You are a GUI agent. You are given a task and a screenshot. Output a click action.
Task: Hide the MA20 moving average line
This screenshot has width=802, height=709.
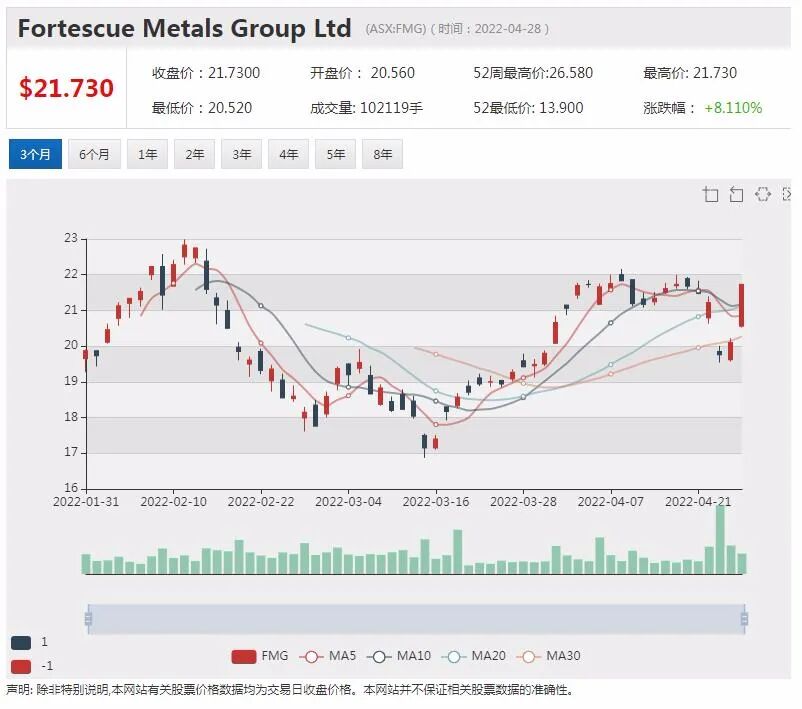click(x=474, y=656)
